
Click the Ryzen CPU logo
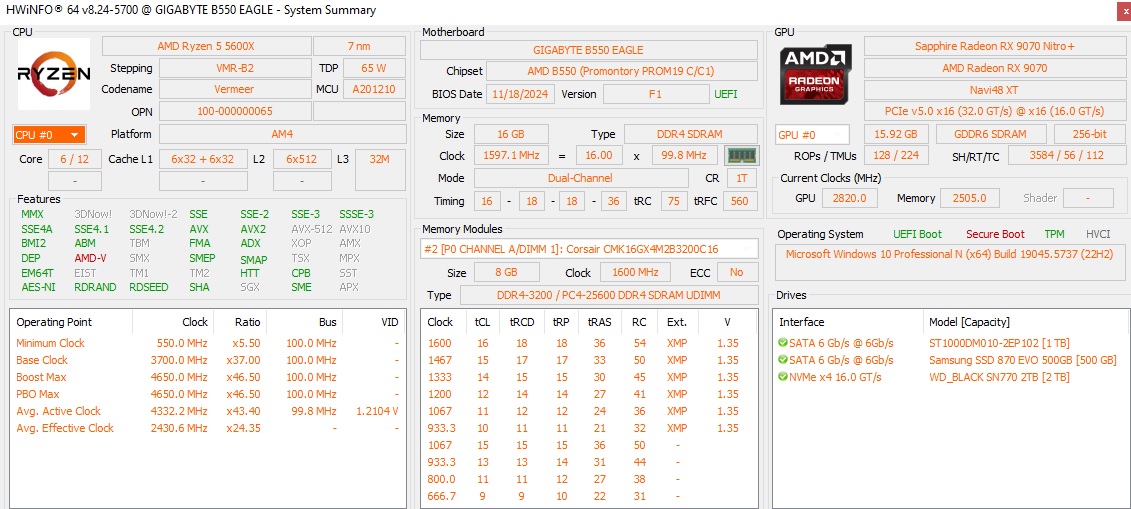click(x=54, y=74)
